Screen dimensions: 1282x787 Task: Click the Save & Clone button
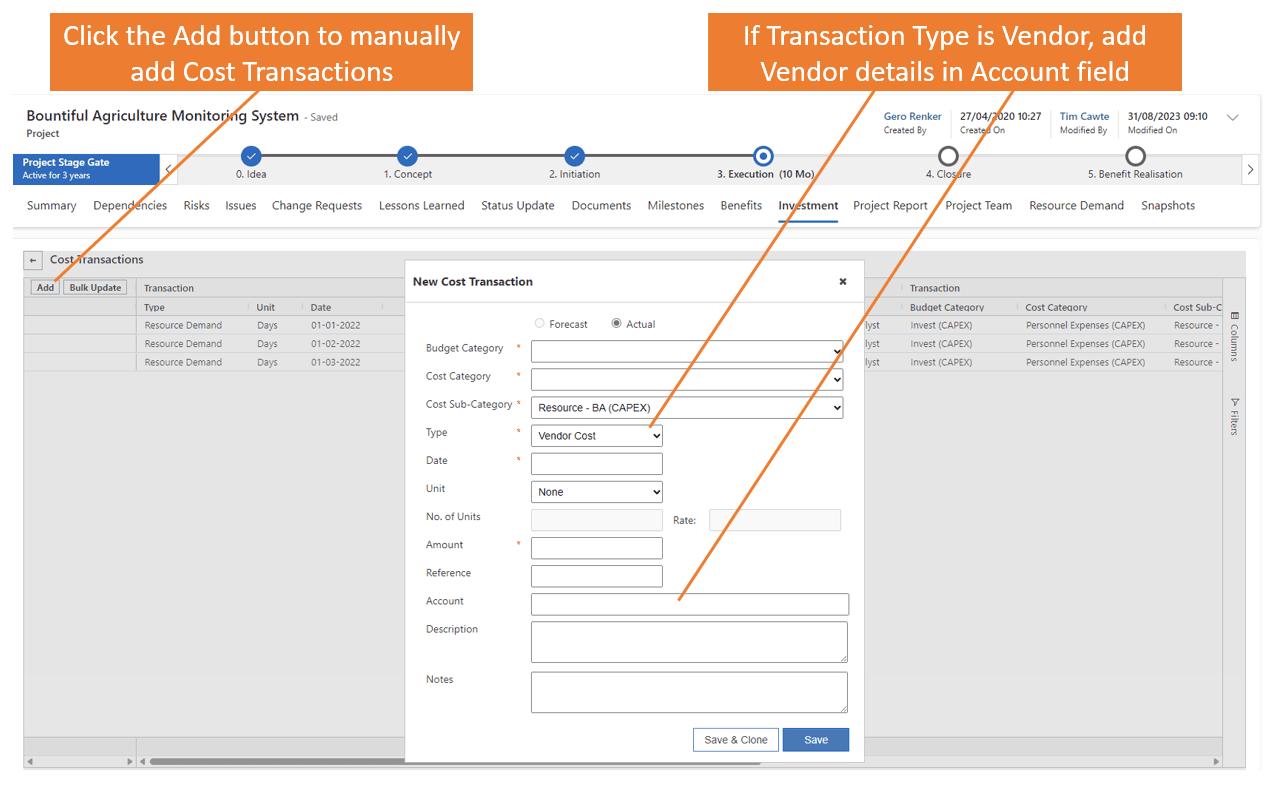coord(735,740)
